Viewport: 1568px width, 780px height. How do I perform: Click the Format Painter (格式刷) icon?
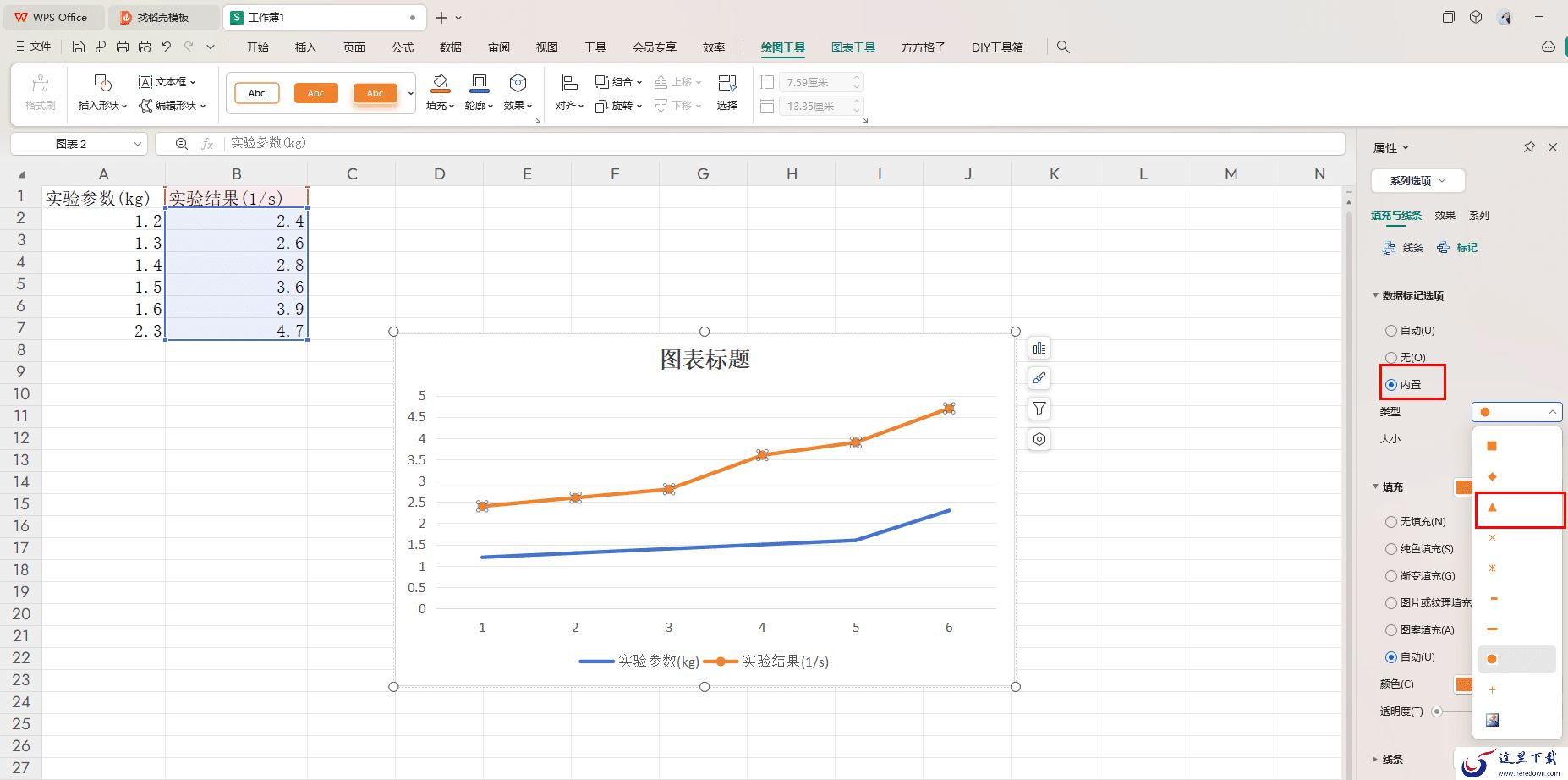[x=40, y=92]
